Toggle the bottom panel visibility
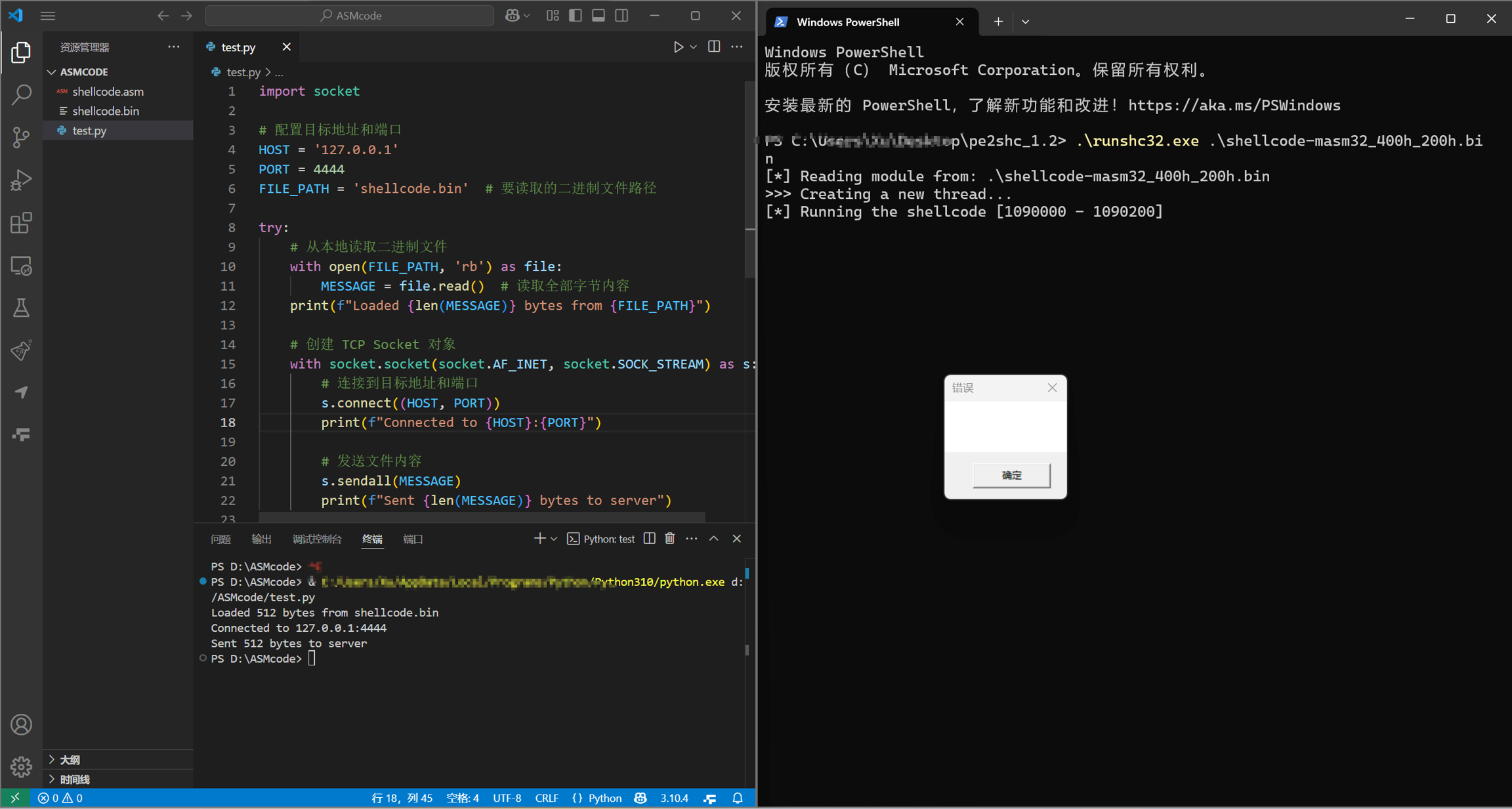This screenshot has width=1512, height=809. coord(598,15)
